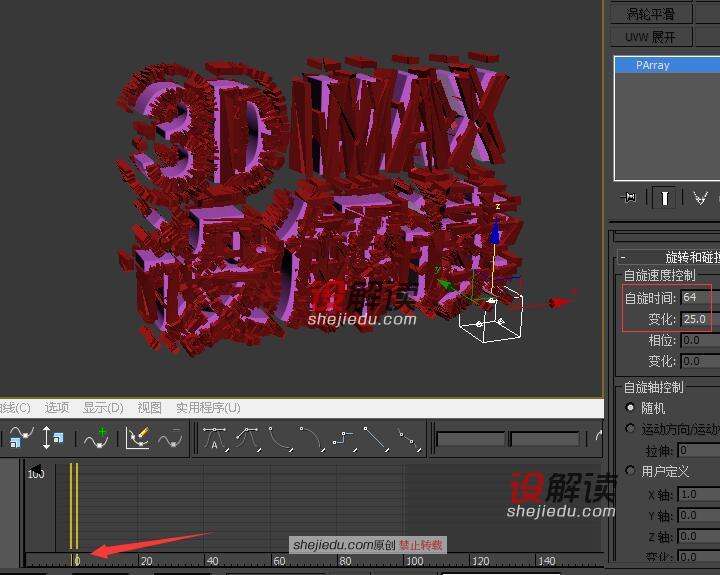Select the 用户定义 spin axis option

tap(630, 471)
